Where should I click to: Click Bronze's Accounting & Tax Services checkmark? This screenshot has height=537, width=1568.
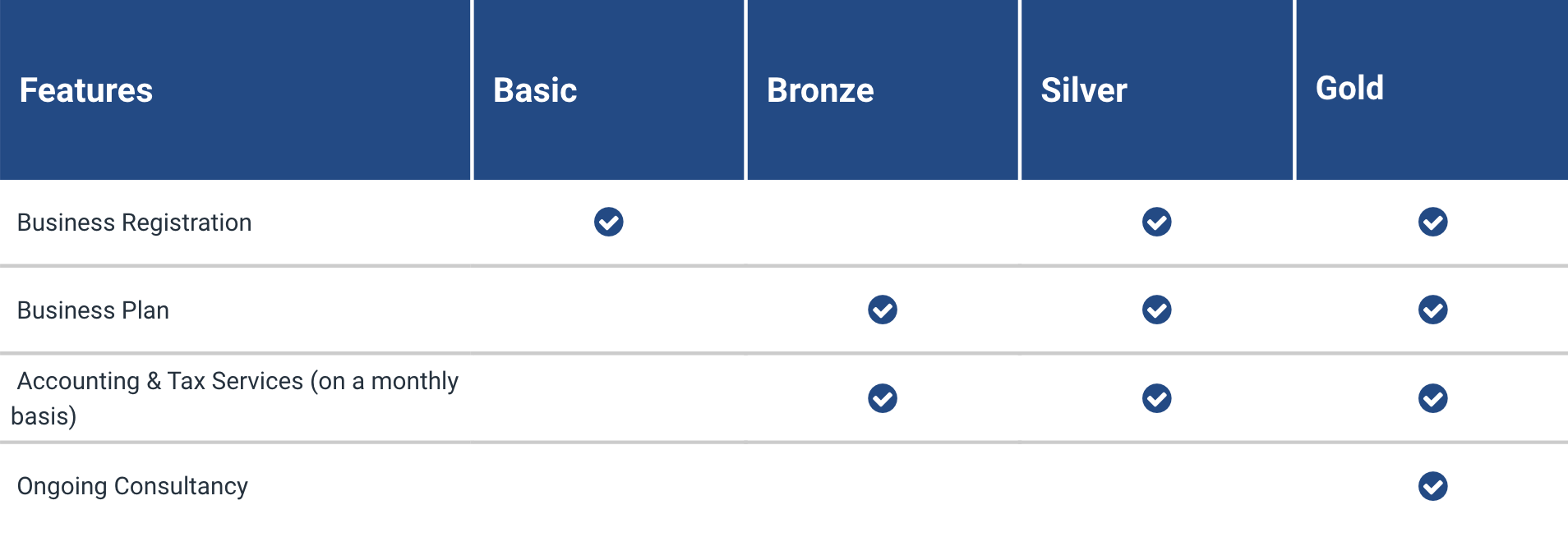coord(883,398)
